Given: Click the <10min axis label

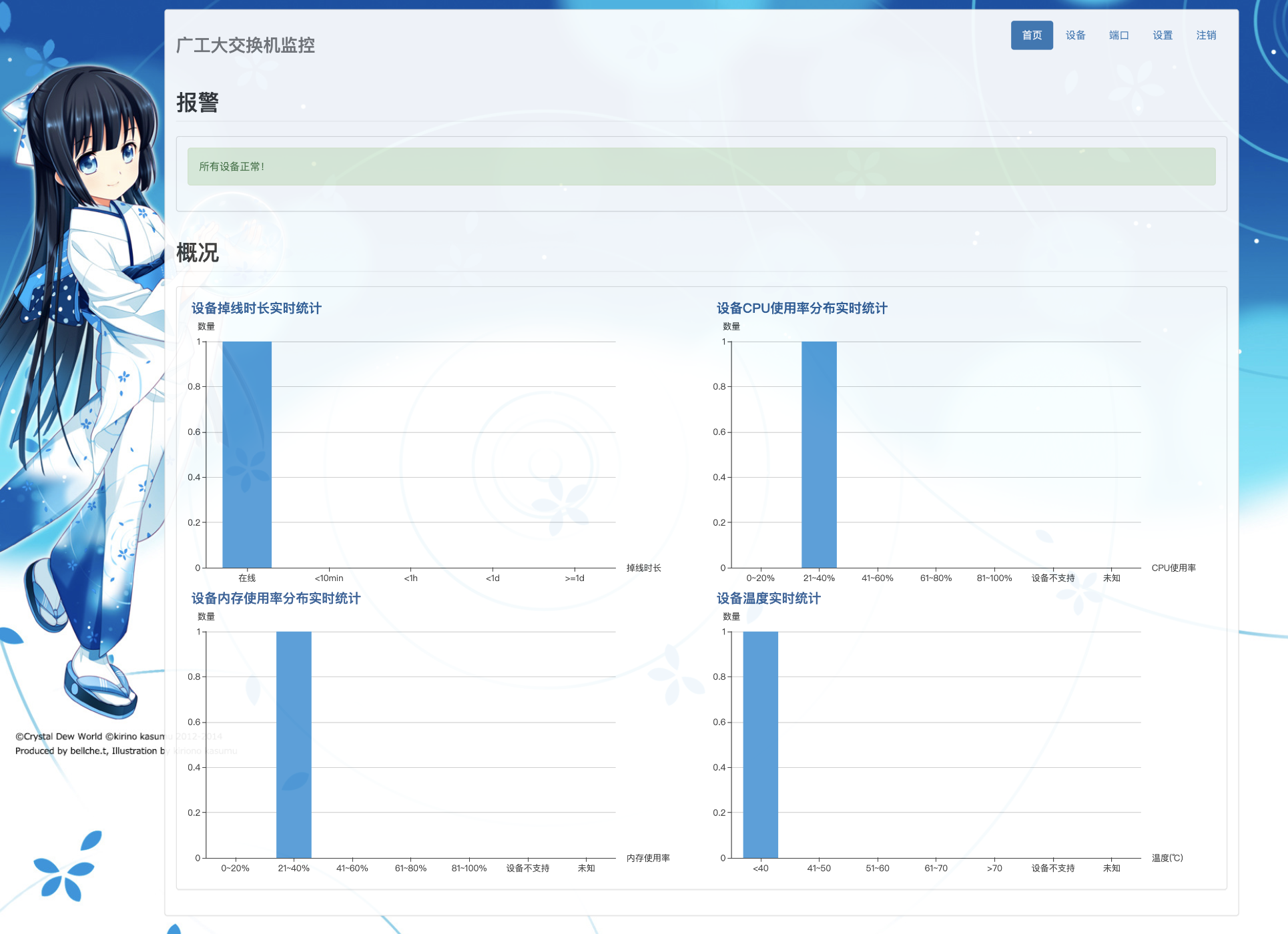Looking at the screenshot, I should (x=329, y=578).
